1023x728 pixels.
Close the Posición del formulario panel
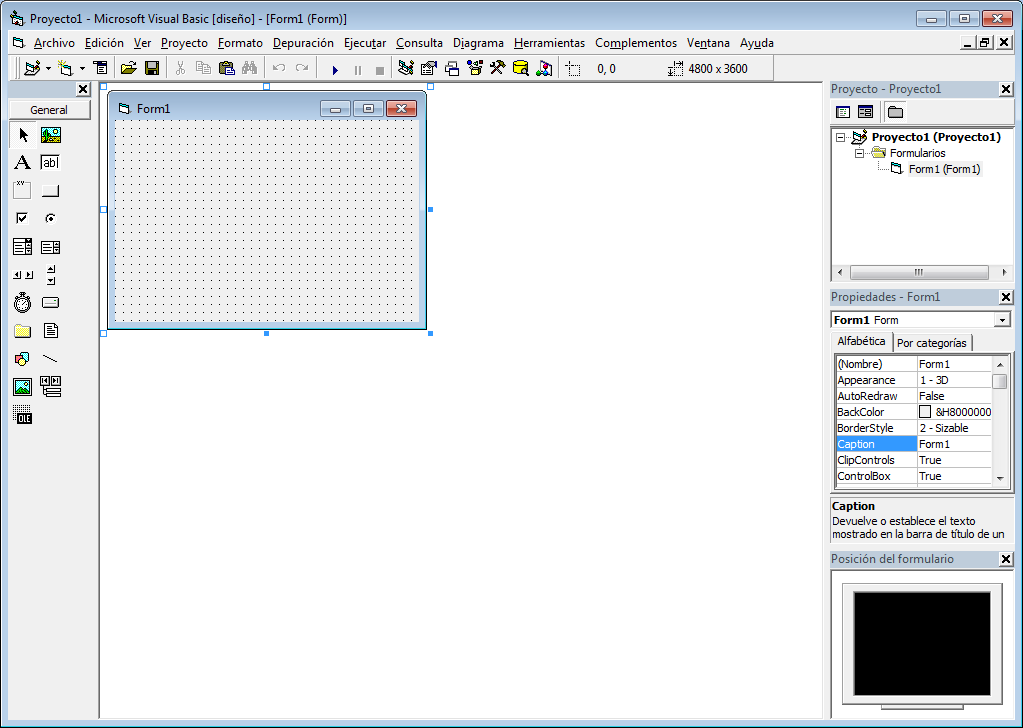(1005, 559)
